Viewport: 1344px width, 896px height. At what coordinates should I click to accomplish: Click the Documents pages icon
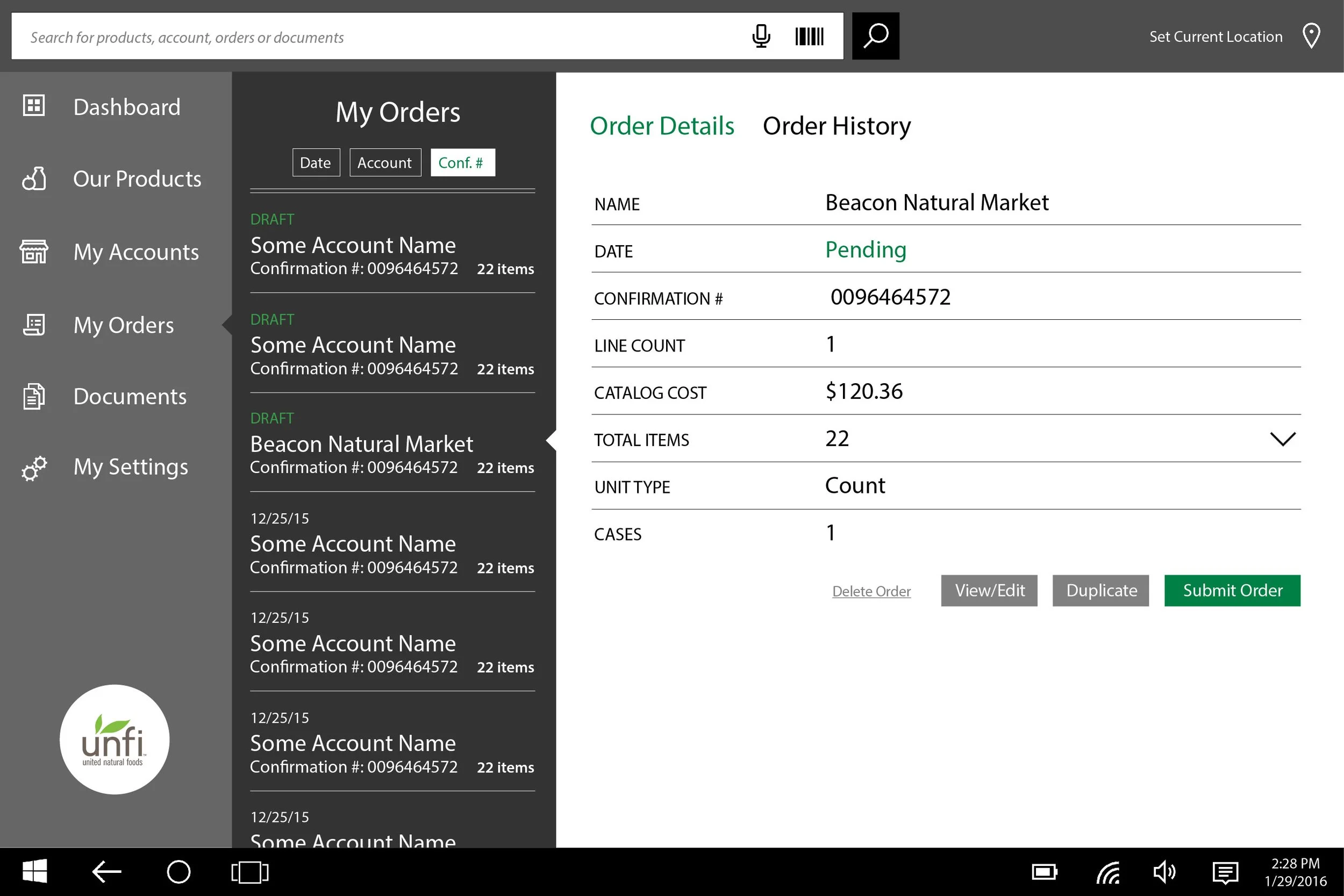tap(33, 396)
